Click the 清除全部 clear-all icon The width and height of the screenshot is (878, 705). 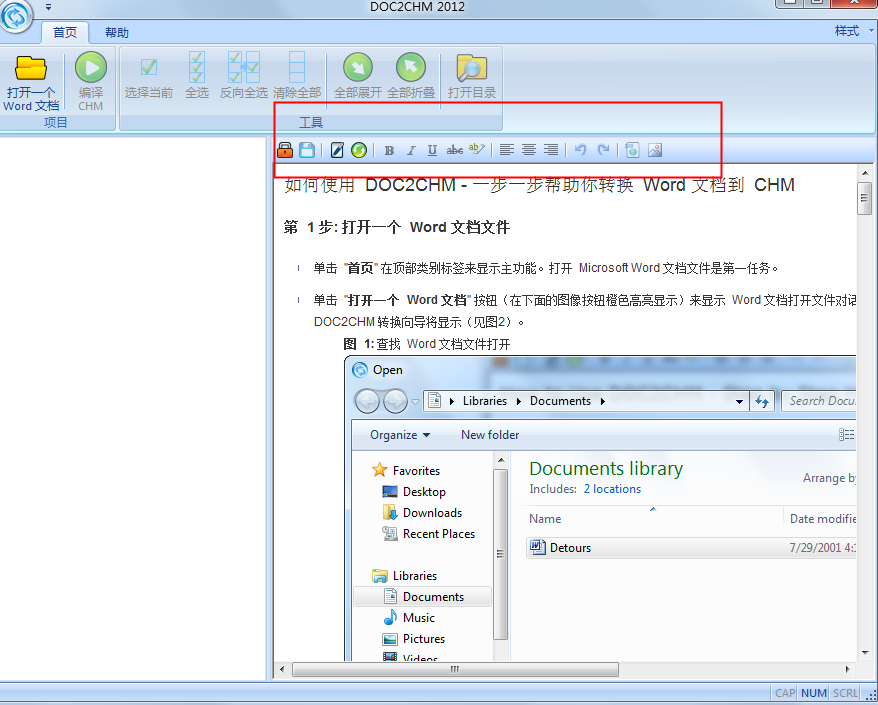297,67
